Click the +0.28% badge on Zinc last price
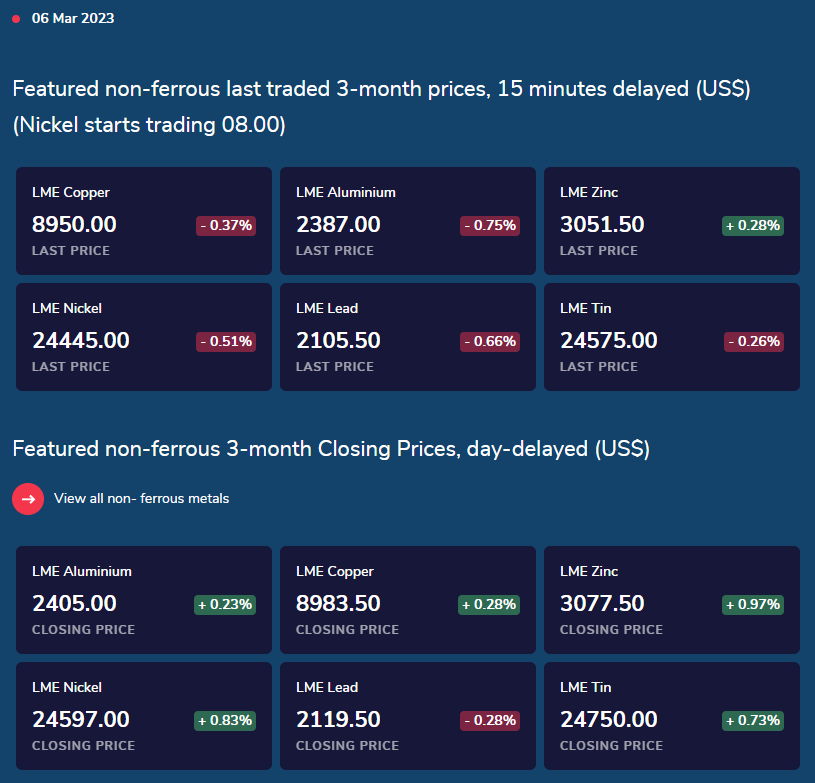This screenshot has width=815, height=783. (x=753, y=226)
